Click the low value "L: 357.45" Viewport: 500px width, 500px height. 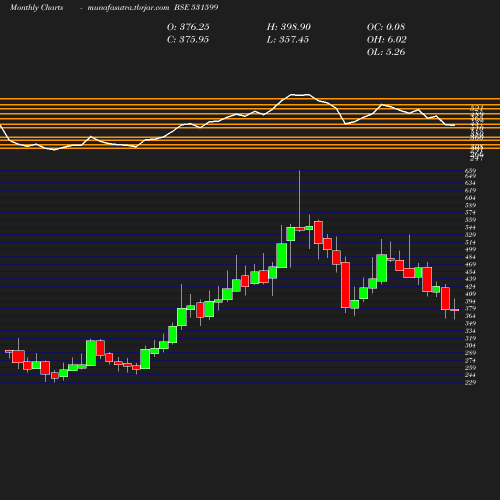pyautogui.click(x=288, y=40)
